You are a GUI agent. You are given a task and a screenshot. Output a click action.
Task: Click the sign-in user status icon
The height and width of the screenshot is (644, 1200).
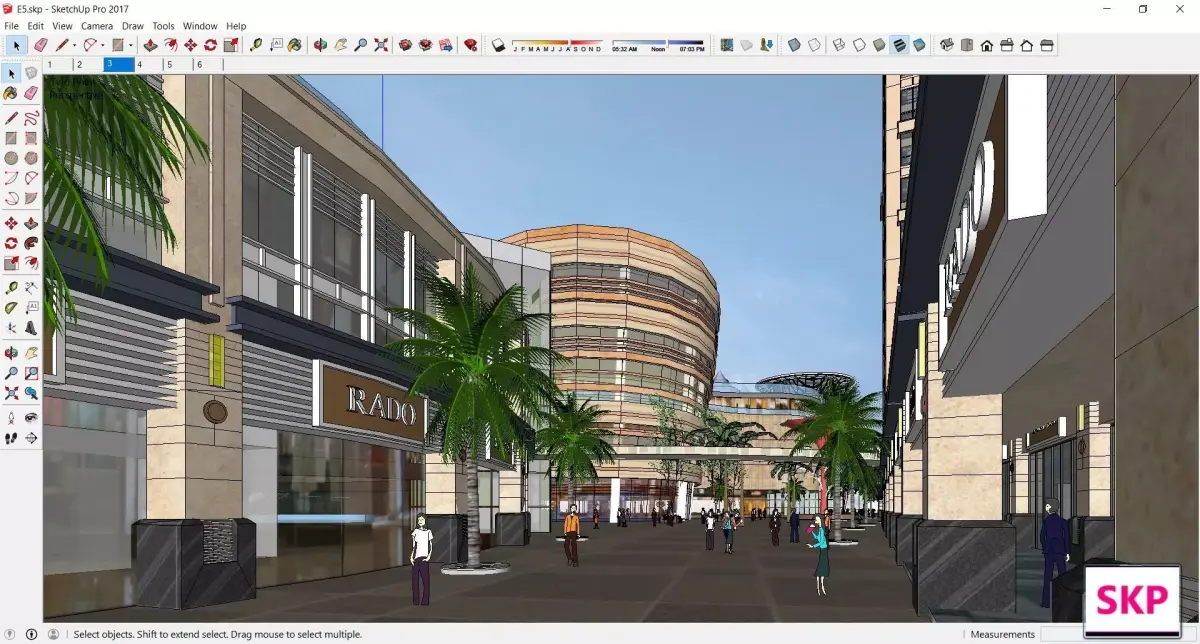coord(53,634)
